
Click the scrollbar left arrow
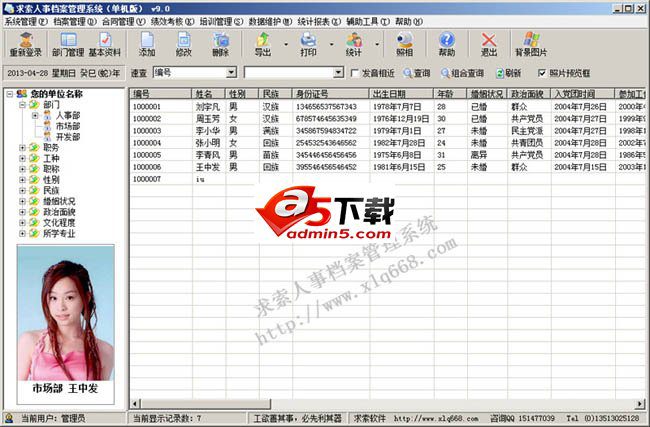(135, 403)
